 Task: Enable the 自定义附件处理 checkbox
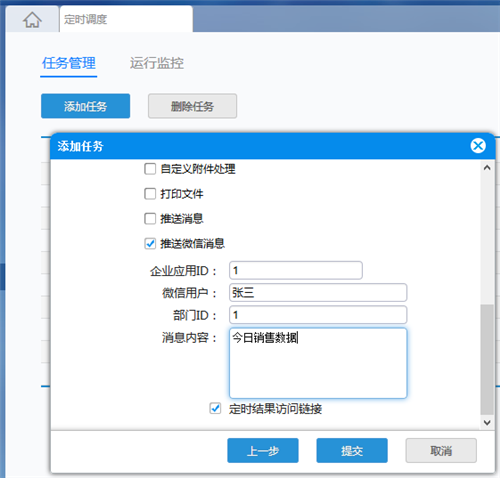pos(150,169)
